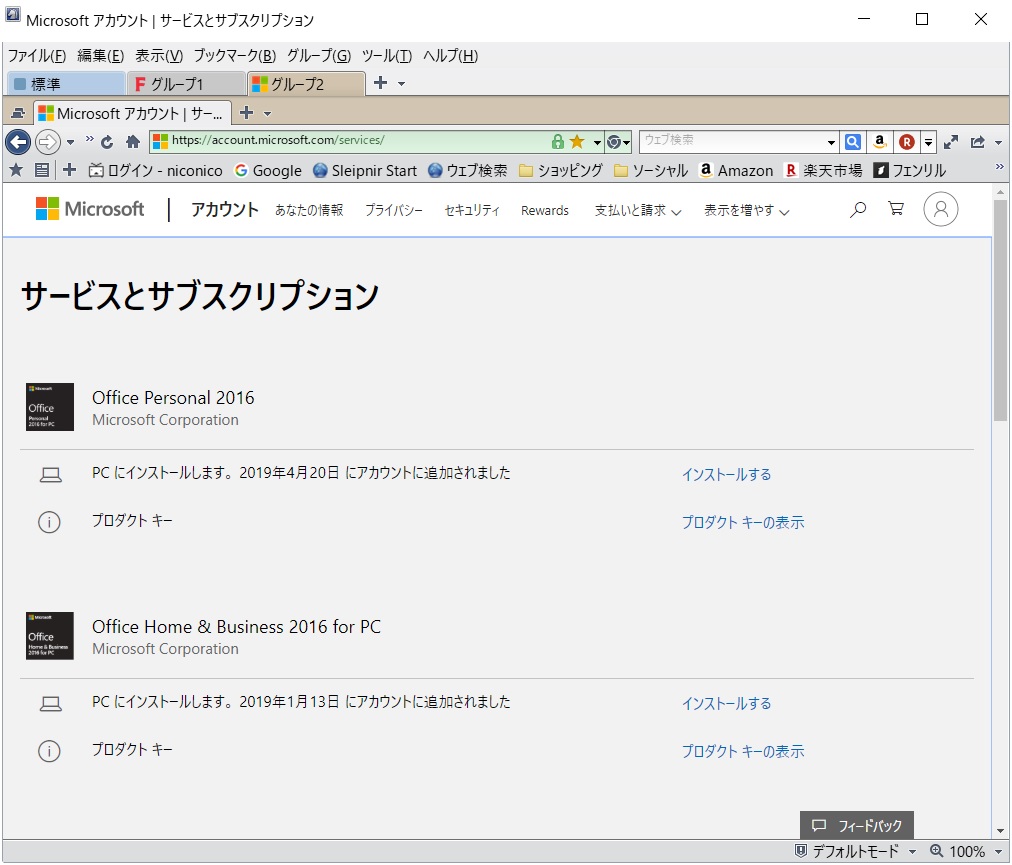This screenshot has height=865, width=1012.
Task: Open the ログイン - niconico bookmark
Action: pos(156,170)
